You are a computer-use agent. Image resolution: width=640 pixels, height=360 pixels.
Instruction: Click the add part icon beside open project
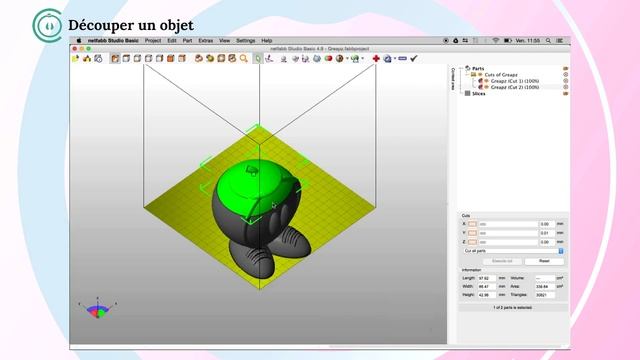[x=87, y=59]
